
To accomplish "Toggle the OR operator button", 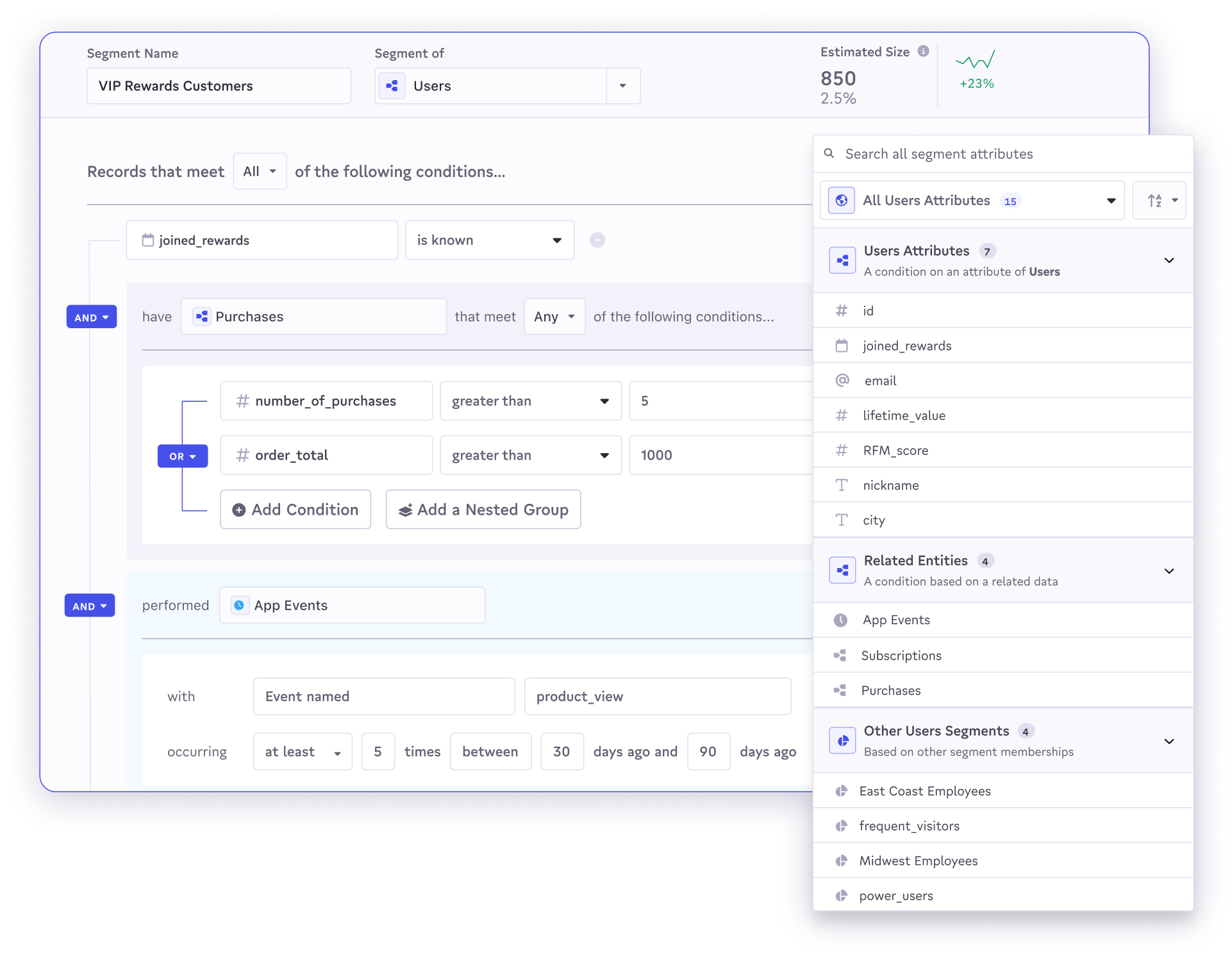I will pyautogui.click(x=183, y=456).
